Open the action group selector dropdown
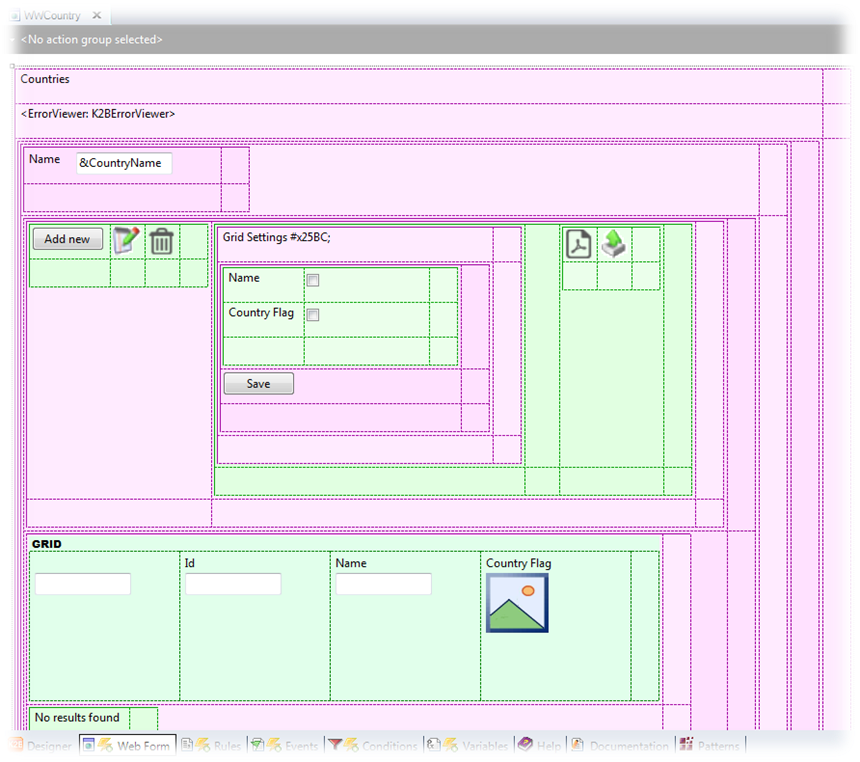Viewport: 860px width, 762px height. [10, 37]
